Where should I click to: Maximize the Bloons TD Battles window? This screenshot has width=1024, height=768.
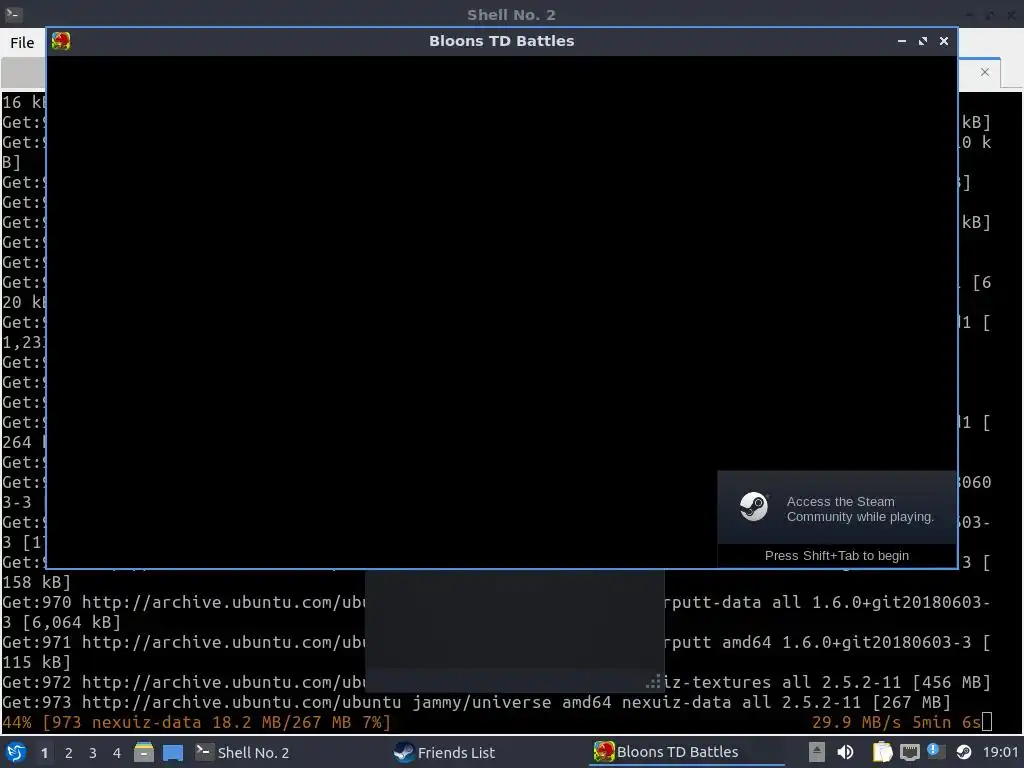(x=923, y=41)
